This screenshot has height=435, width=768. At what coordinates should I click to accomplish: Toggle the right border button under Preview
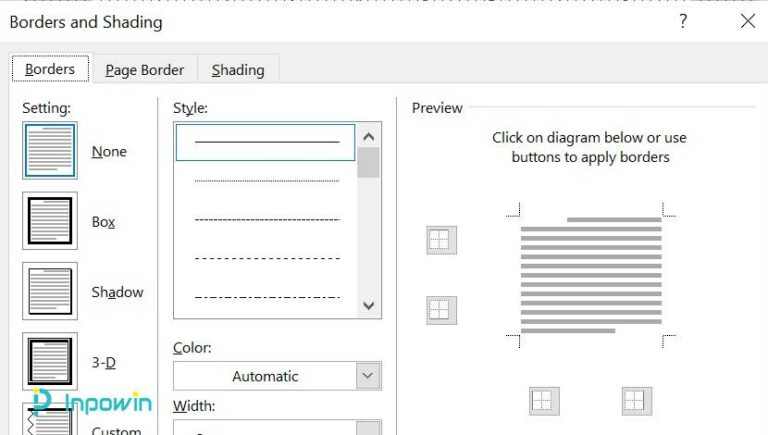[637, 401]
